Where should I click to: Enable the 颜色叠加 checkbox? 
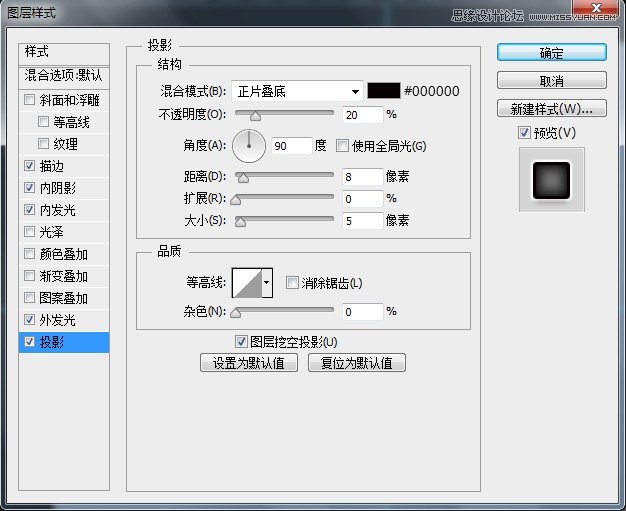[30, 254]
